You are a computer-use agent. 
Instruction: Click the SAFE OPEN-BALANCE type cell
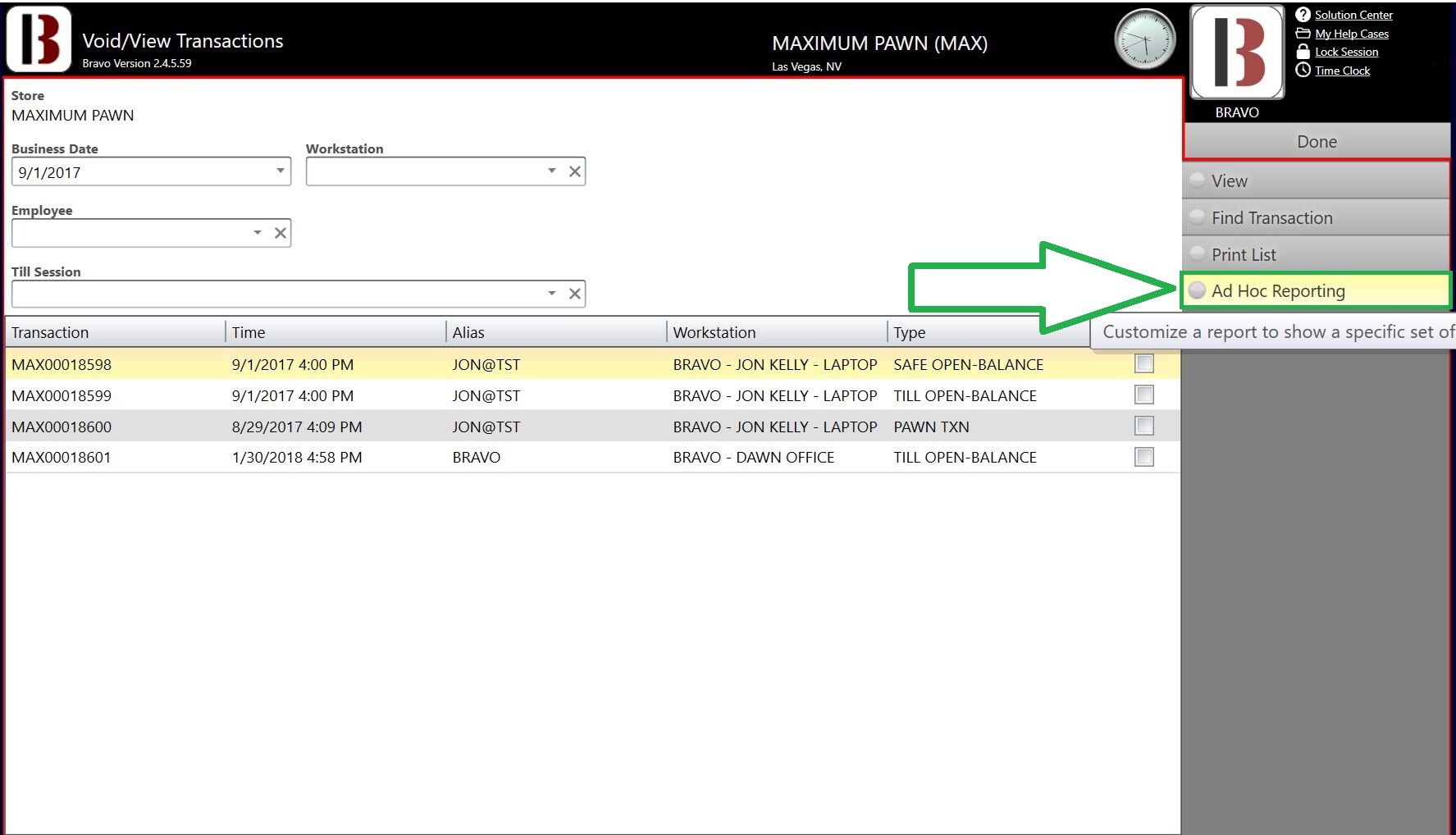[969, 364]
